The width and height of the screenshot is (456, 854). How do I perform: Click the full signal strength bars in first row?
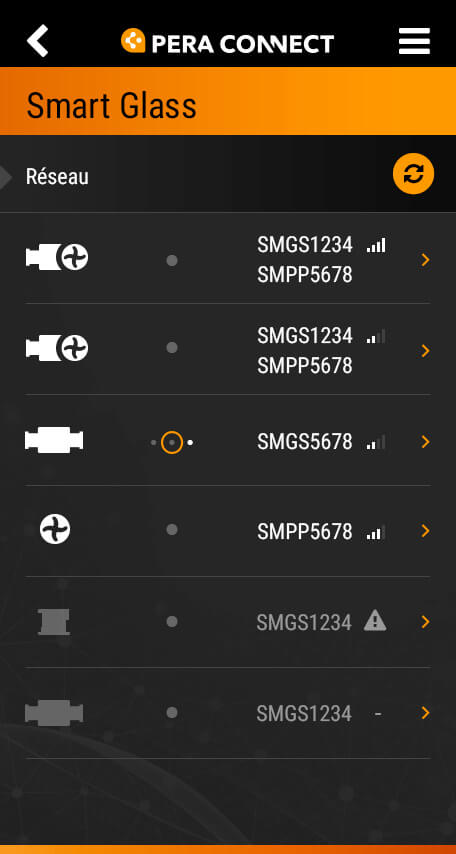click(x=376, y=246)
